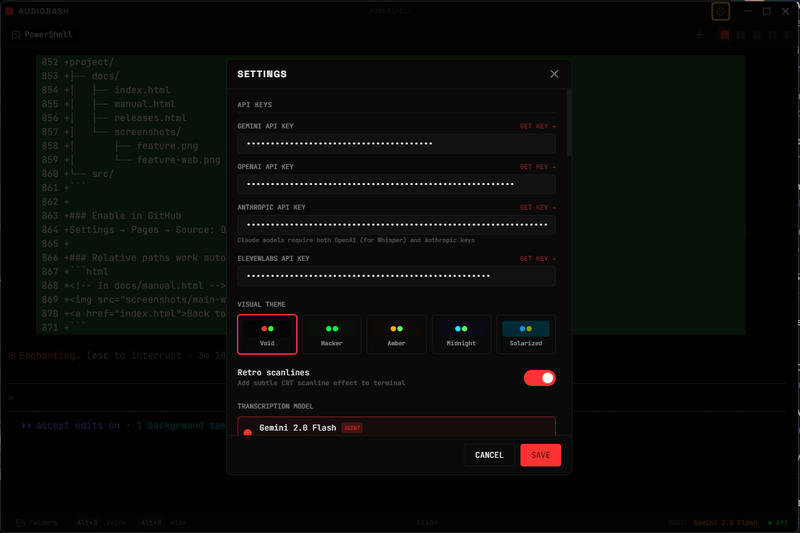Screen dimensions: 800x533
Task: Click the AudioBash red logo icon
Action: (x=9, y=11)
